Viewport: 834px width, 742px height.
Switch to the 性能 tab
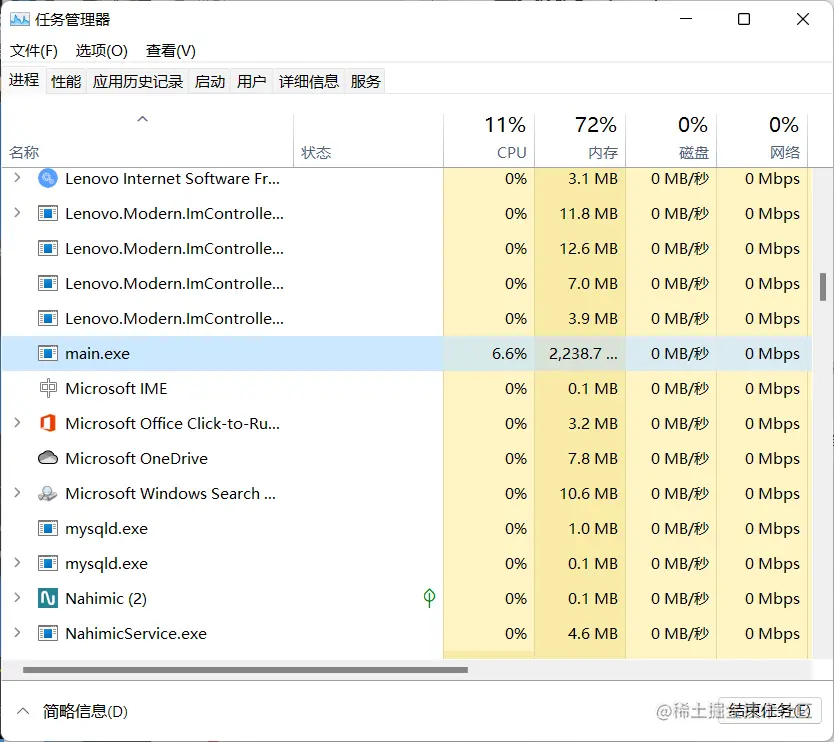66,81
